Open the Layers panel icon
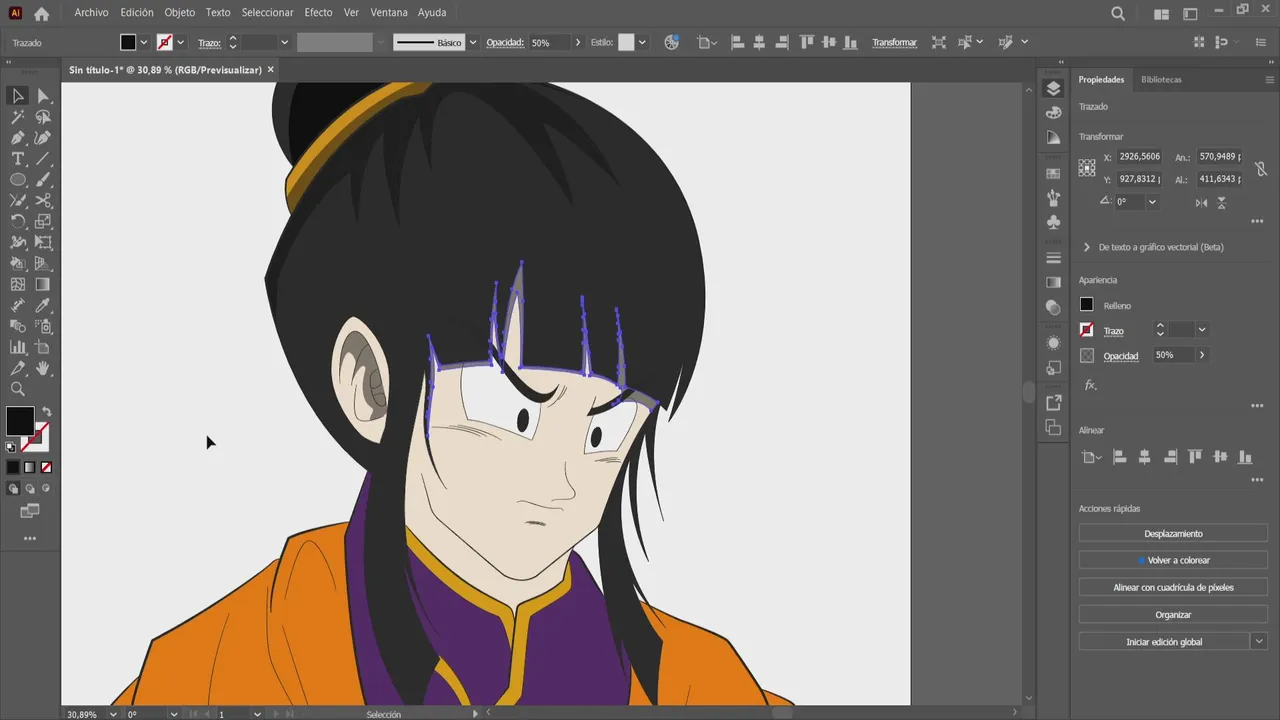The width and height of the screenshot is (1280, 720). (x=1053, y=89)
